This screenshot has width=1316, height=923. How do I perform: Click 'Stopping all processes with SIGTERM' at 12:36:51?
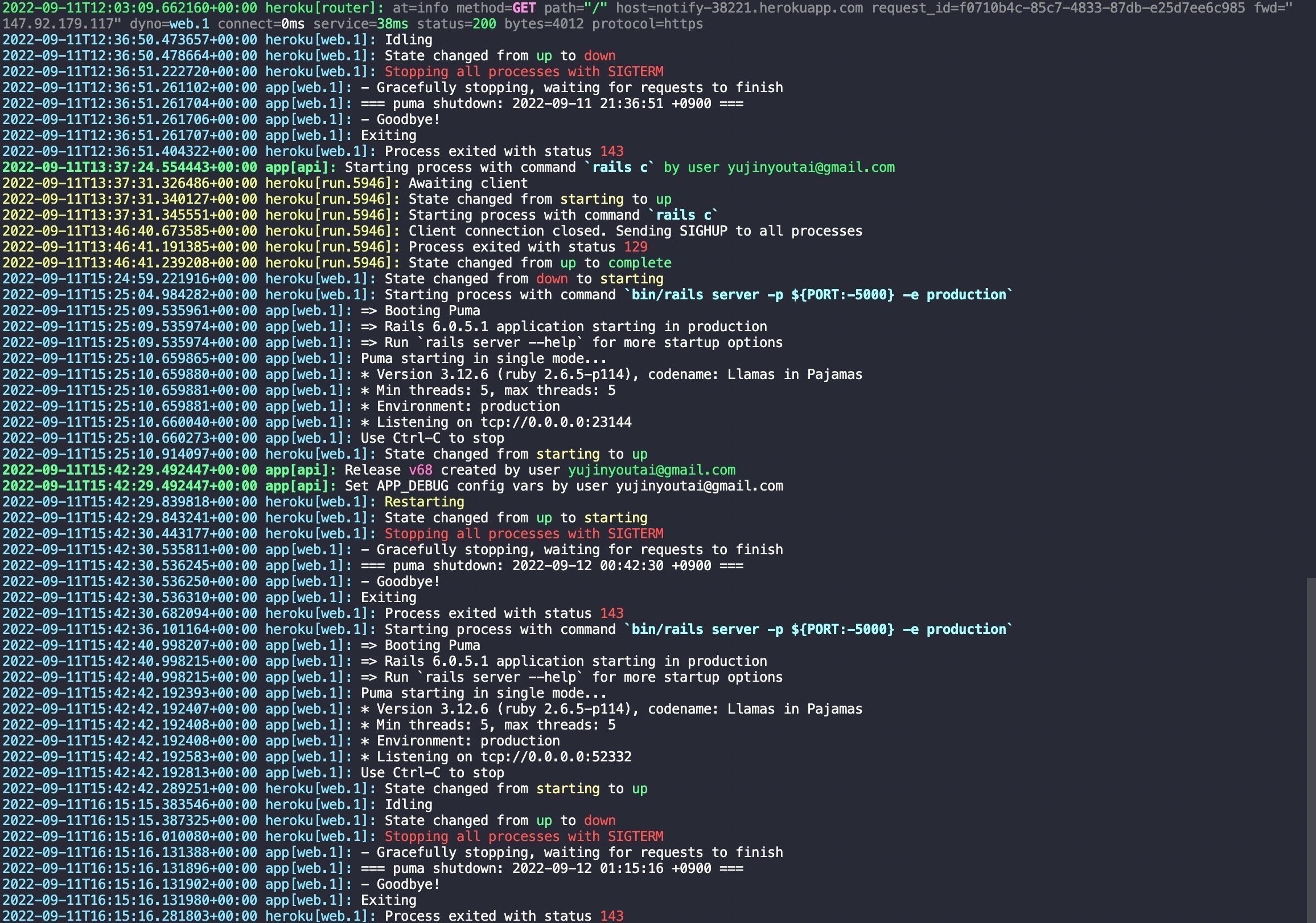click(x=333, y=72)
